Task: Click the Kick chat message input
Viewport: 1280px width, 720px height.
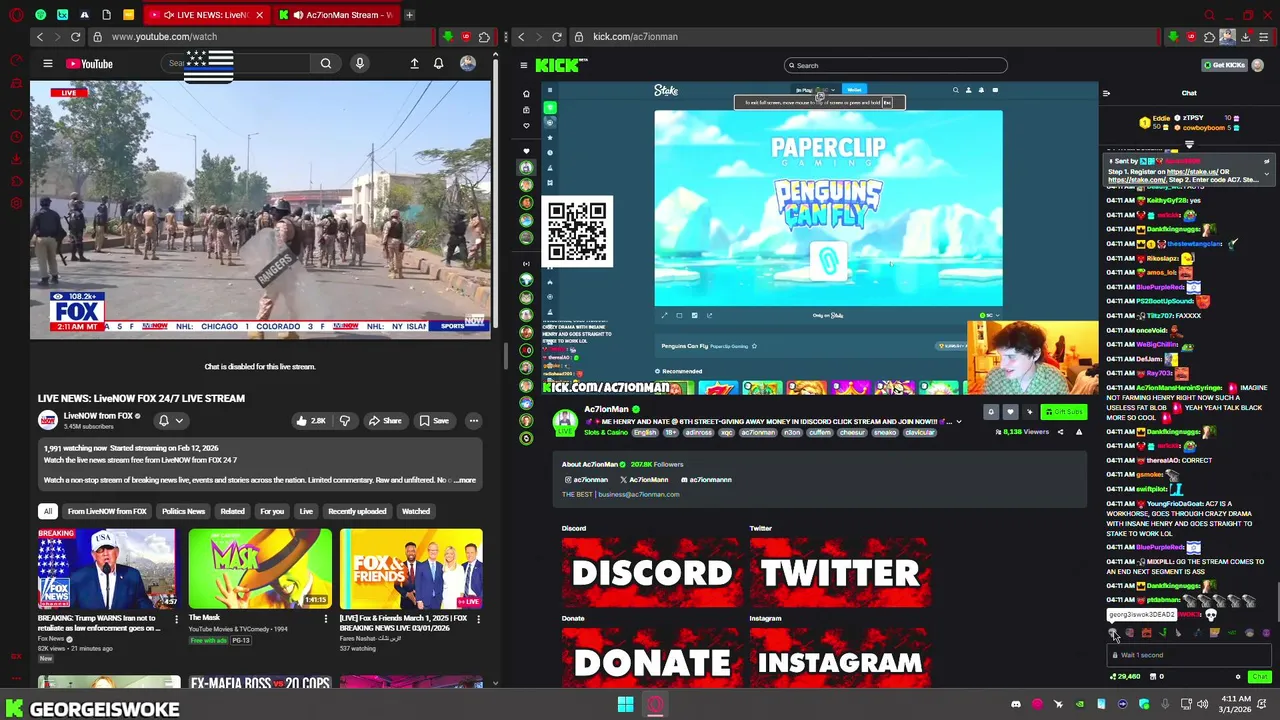Action: [x=1188, y=655]
